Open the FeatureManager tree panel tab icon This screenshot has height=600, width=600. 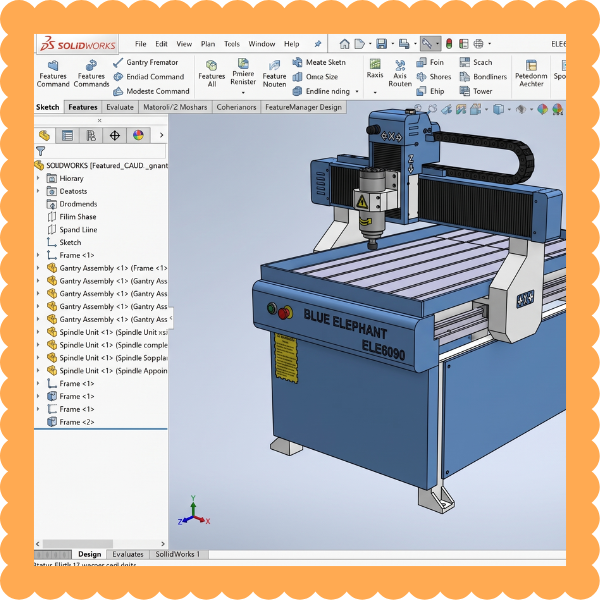point(44,135)
